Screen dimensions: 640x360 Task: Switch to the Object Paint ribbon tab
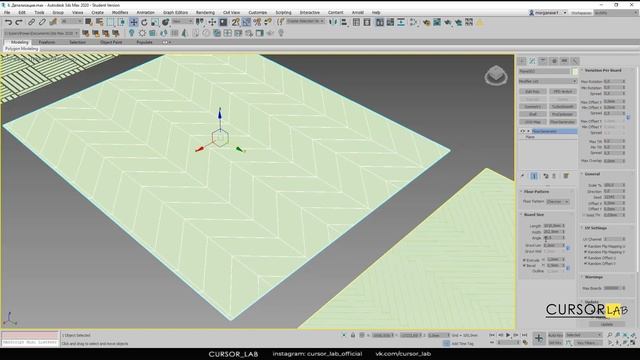tap(111, 42)
